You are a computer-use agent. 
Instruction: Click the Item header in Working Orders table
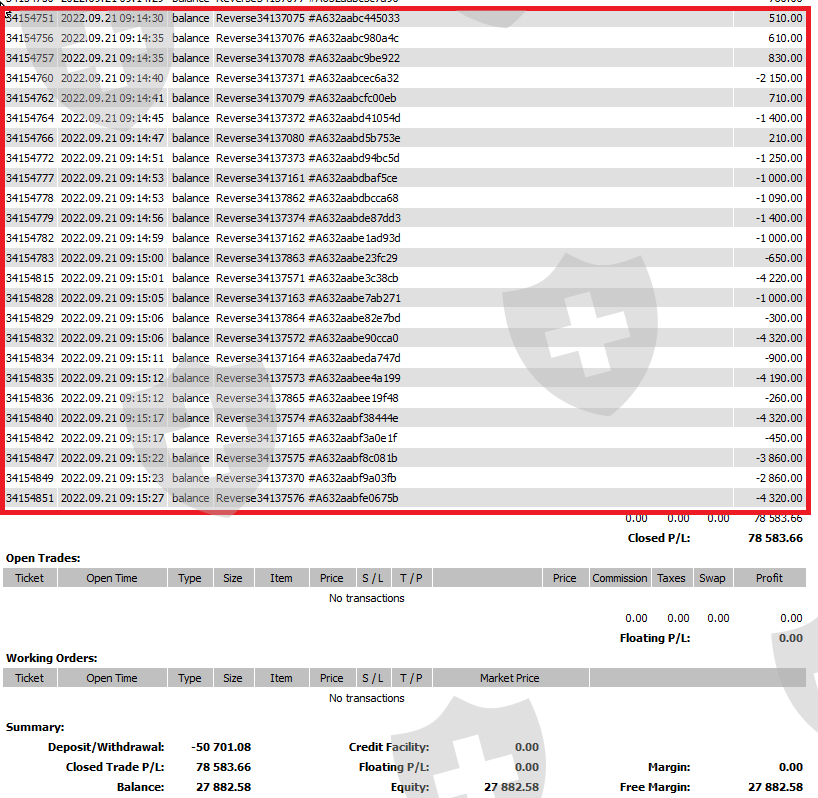click(281, 678)
